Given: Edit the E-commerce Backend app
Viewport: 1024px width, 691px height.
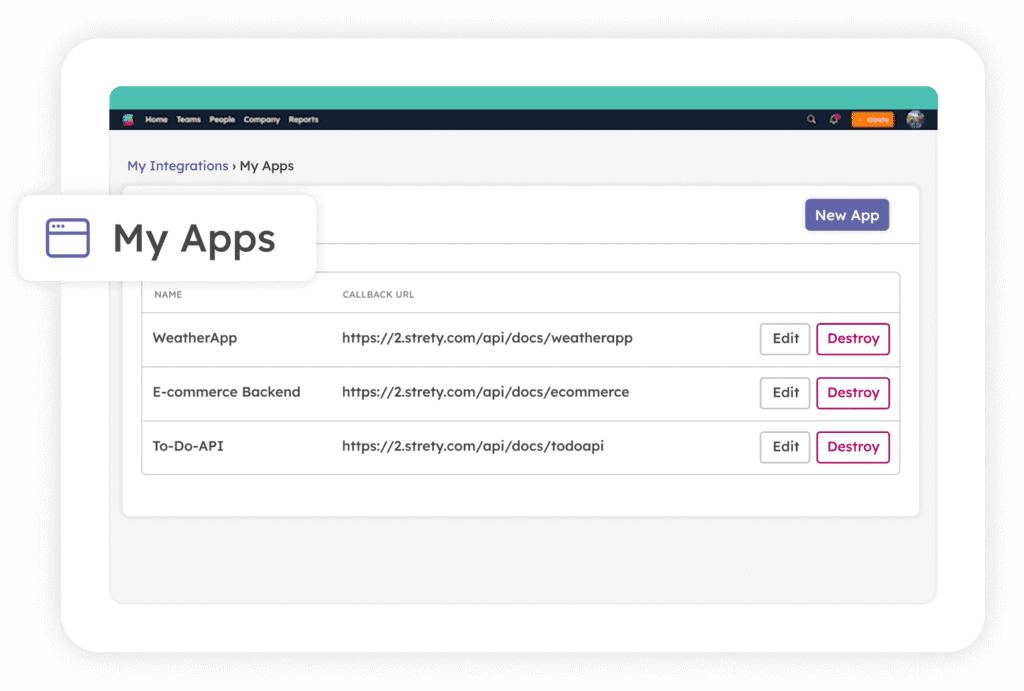Looking at the screenshot, I should click(785, 393).
